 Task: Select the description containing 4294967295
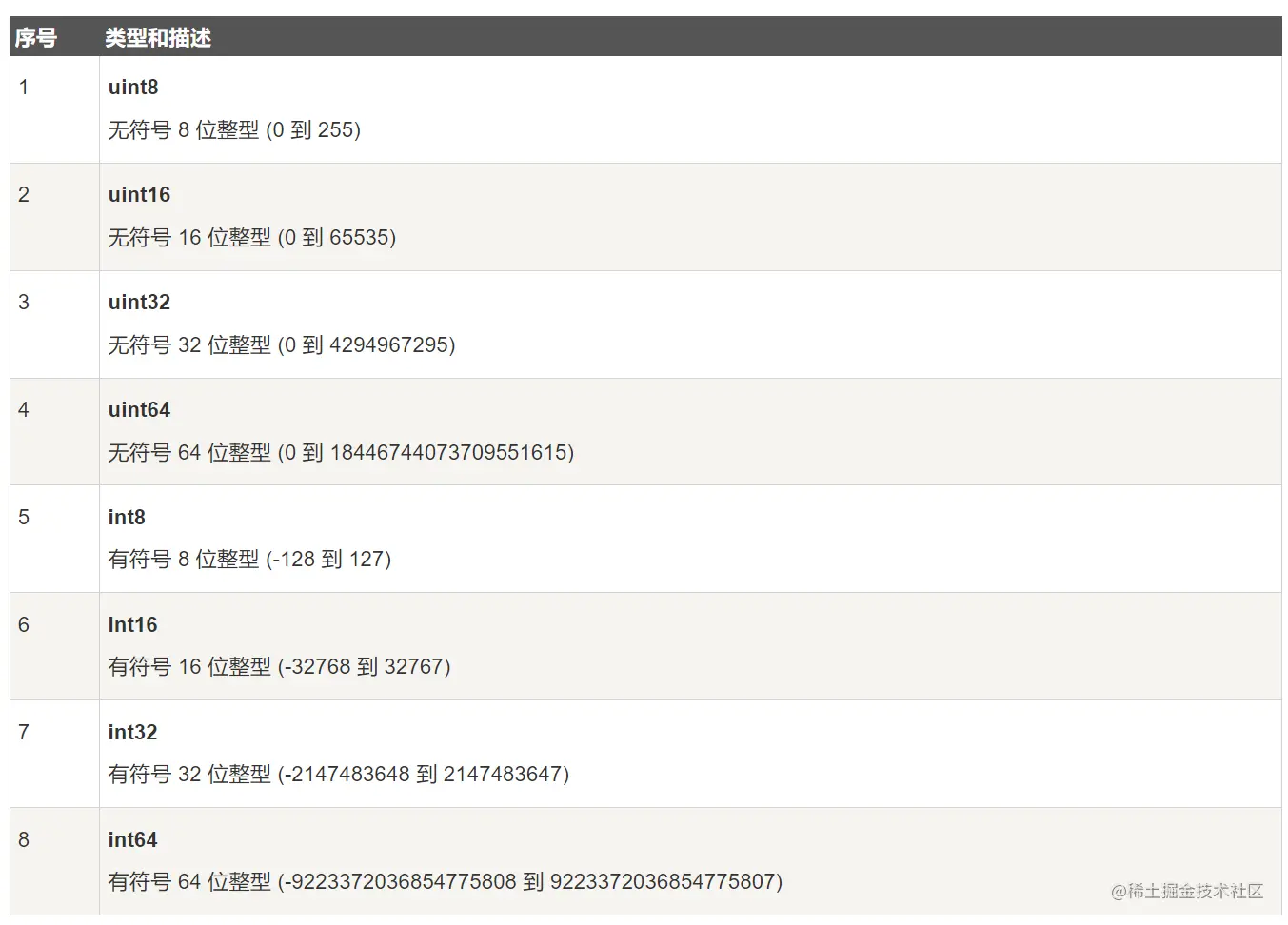(282, 345)
